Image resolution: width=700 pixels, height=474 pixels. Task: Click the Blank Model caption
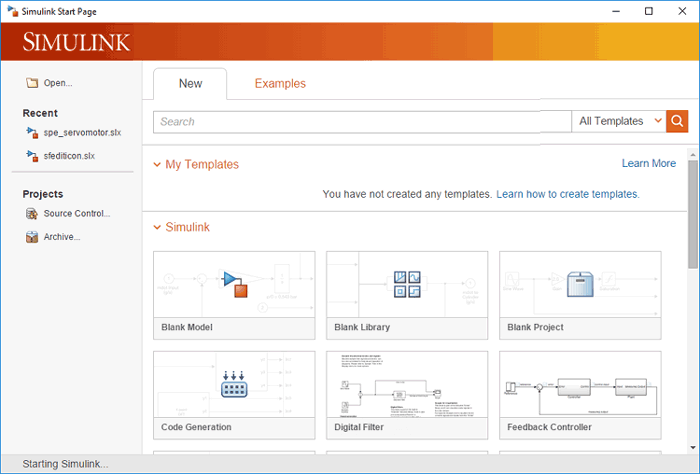187,327
